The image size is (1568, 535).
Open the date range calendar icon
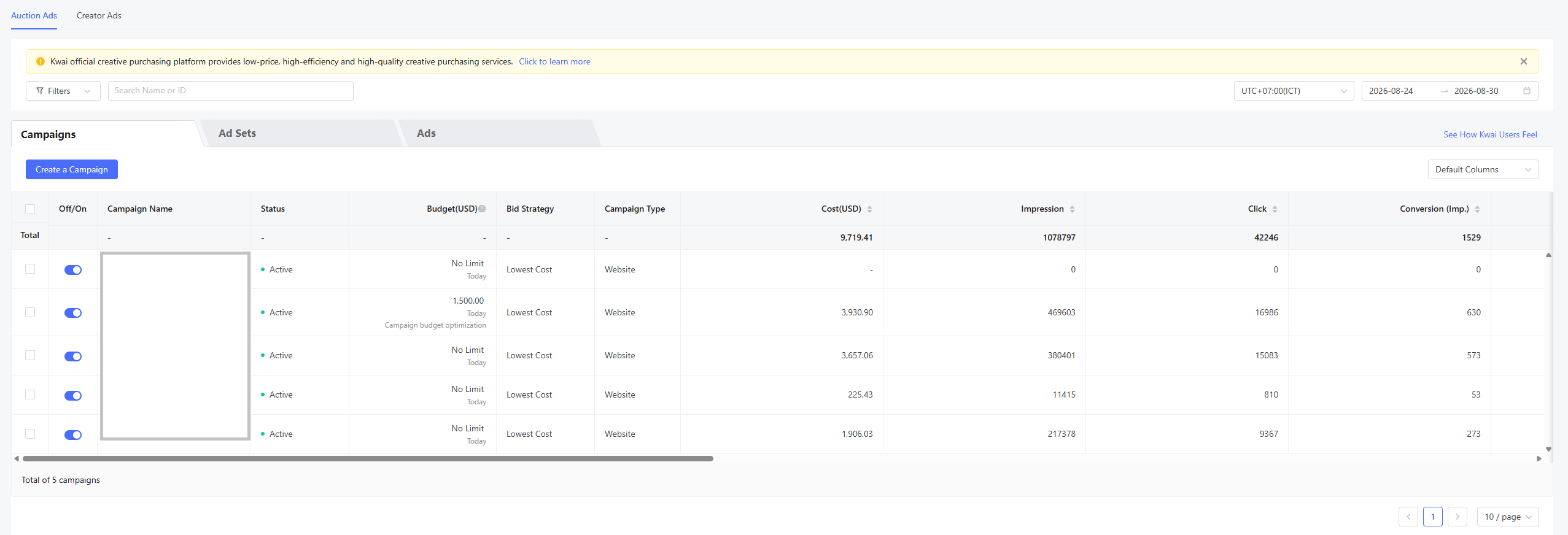(x=1526, y=91)
